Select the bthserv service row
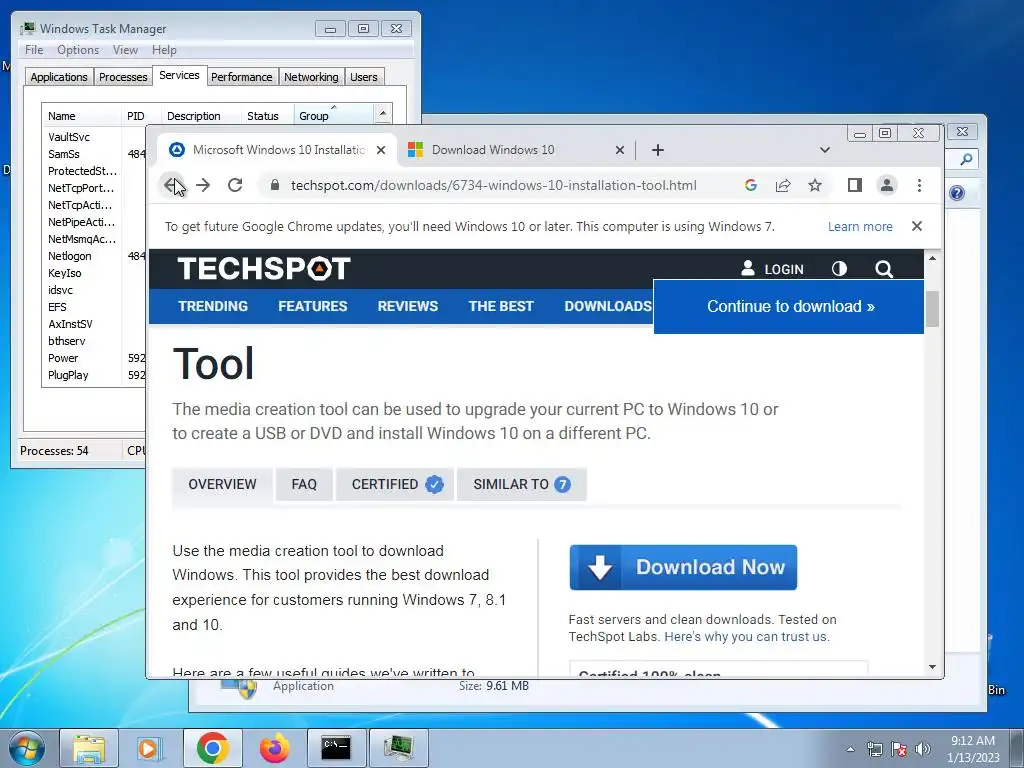This screenshot has width=1024, height=768. pos(94,341)
